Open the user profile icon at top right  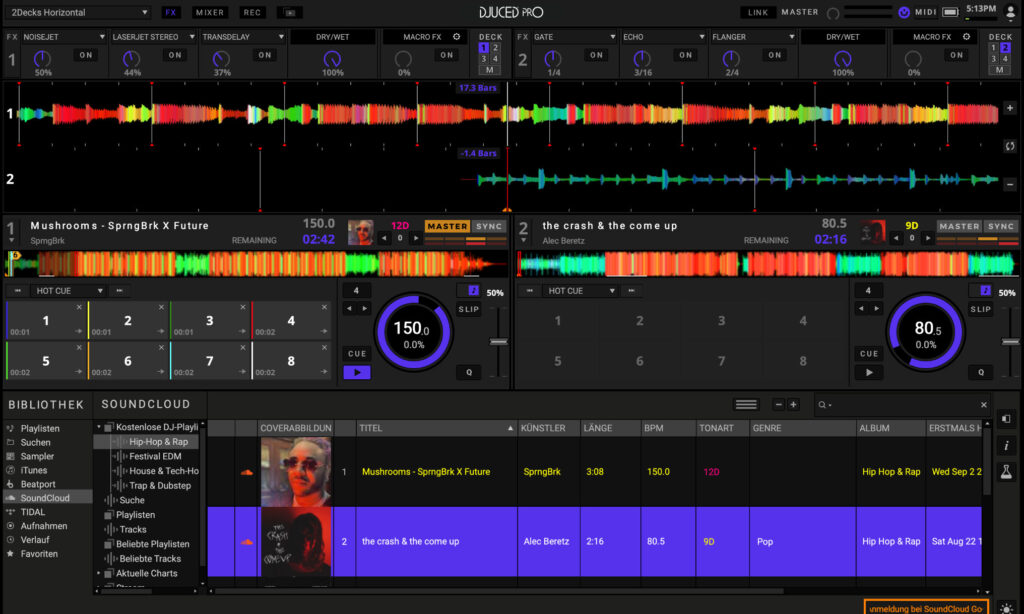pos(1010,12)
